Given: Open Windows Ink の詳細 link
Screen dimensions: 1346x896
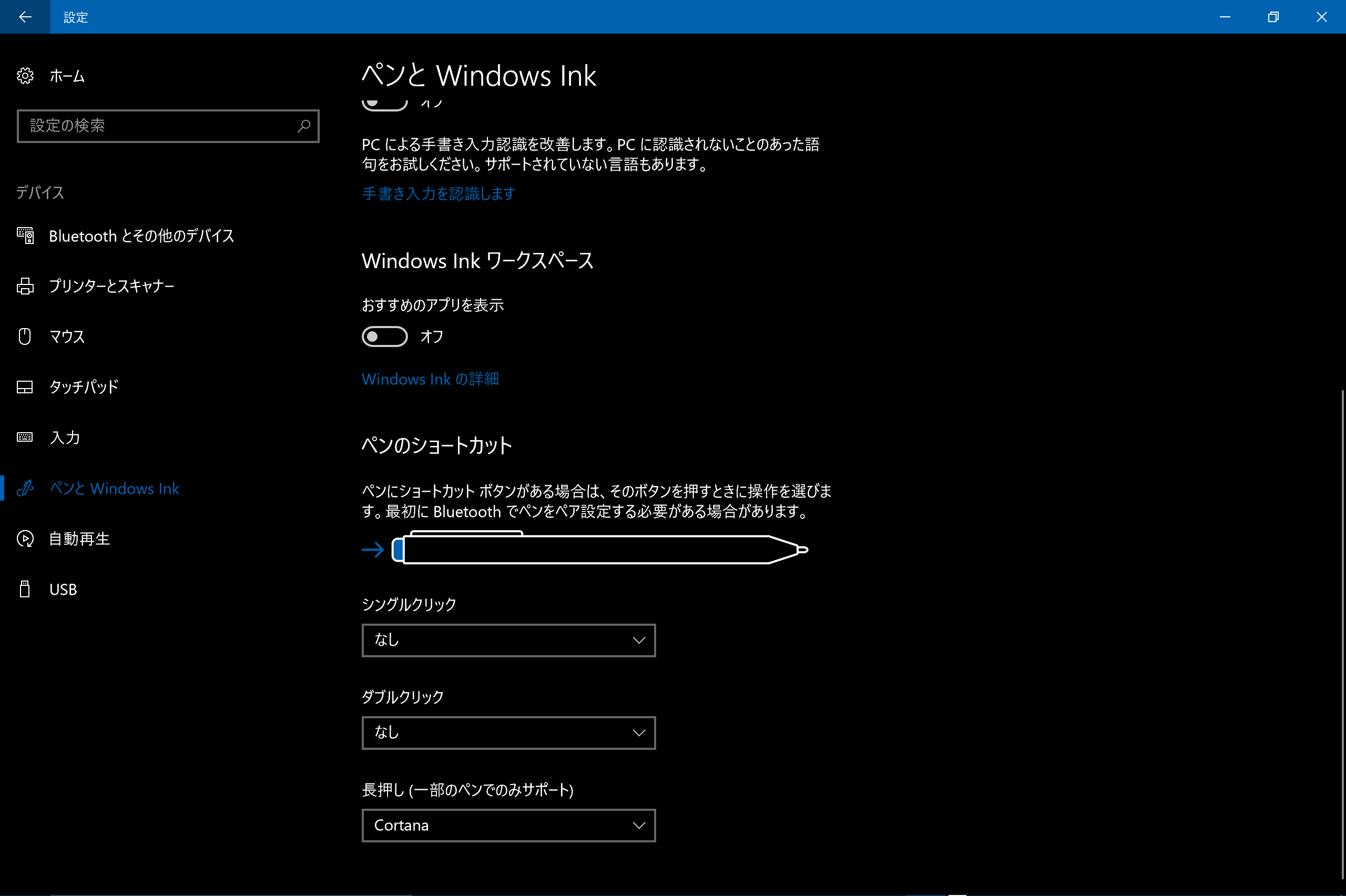Looking at the screenshot, I should 430,379.
